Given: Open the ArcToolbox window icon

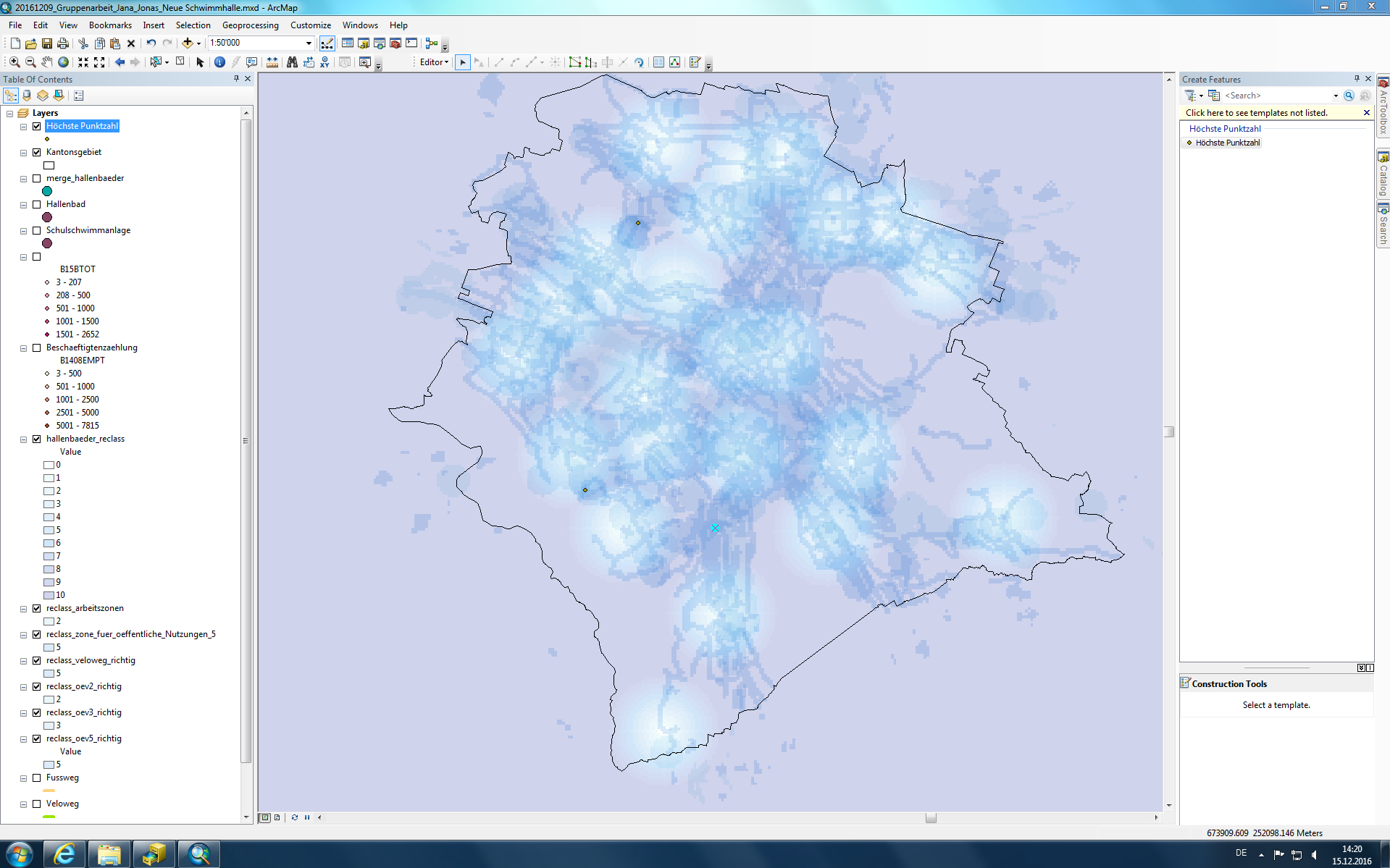Looking at the screenshot, I should pyautogui.click(x=395, y=43).
